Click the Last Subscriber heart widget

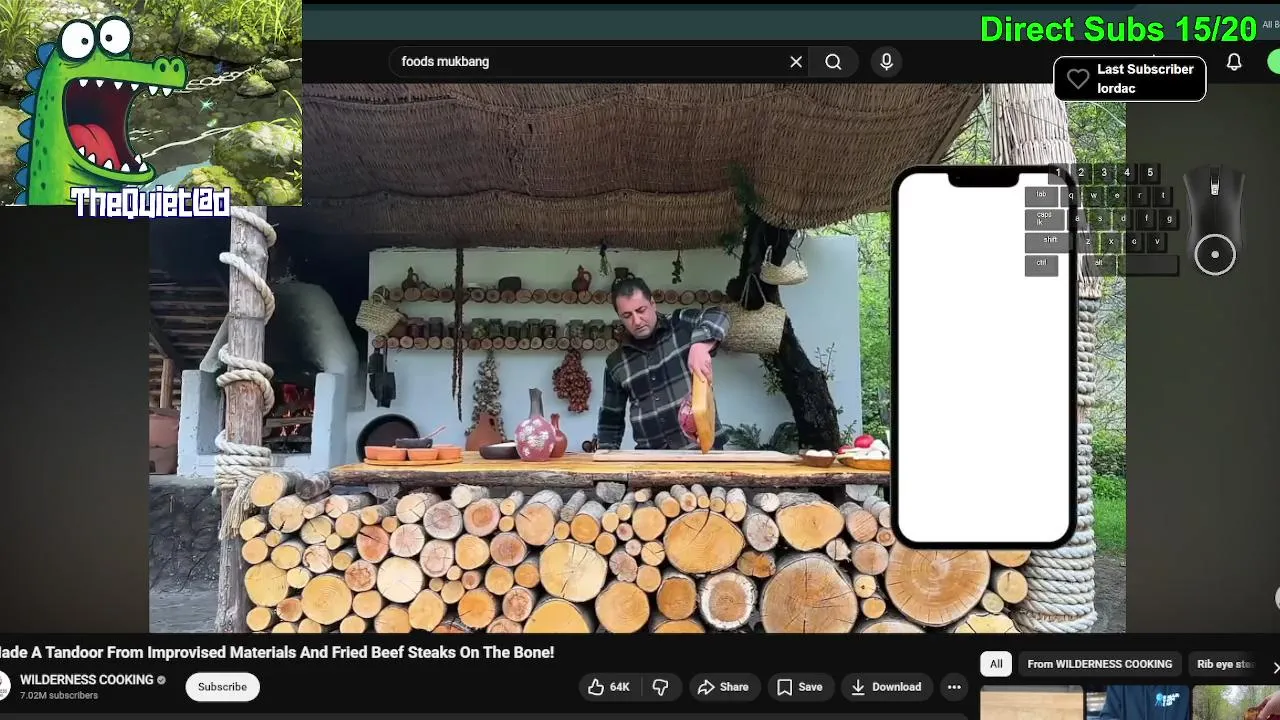1129,79
